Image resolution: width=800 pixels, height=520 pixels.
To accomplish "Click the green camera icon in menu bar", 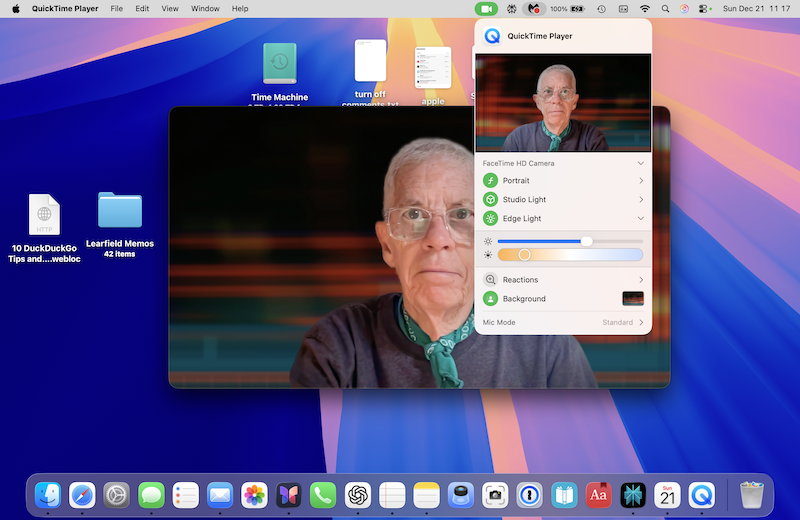I will click(486, 8).
